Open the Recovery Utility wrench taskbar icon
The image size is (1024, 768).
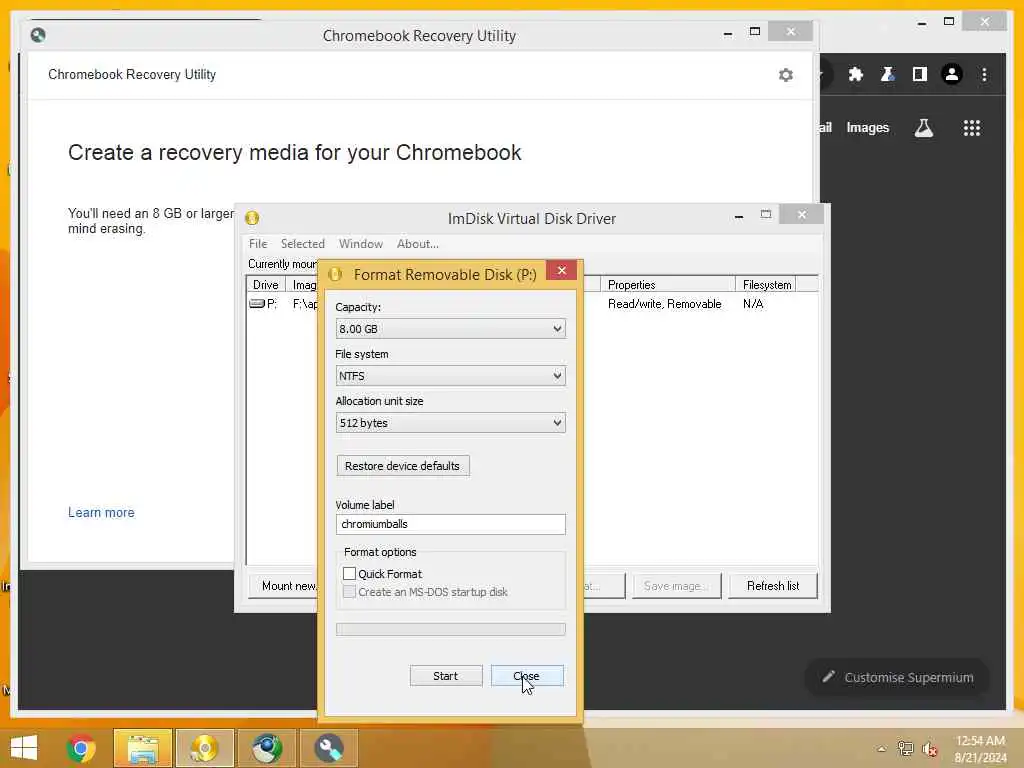point(329,748)
